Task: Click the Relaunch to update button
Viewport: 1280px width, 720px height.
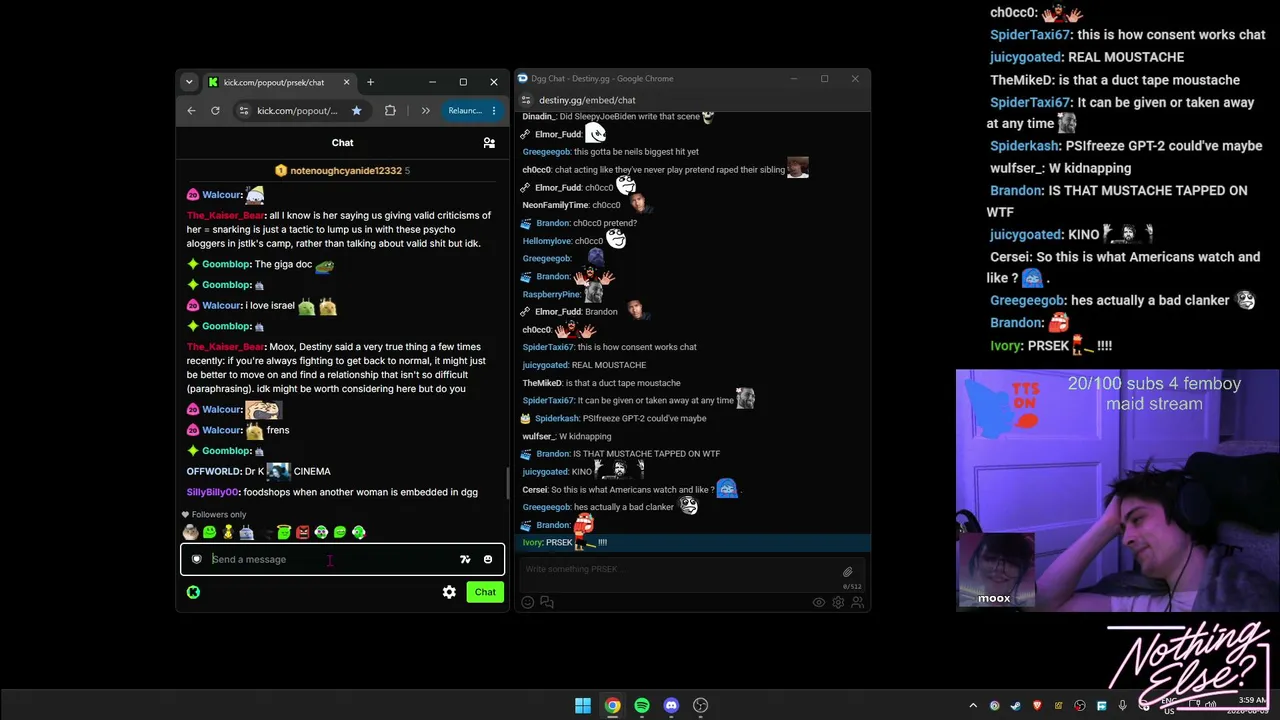Action: coord(465,111)
